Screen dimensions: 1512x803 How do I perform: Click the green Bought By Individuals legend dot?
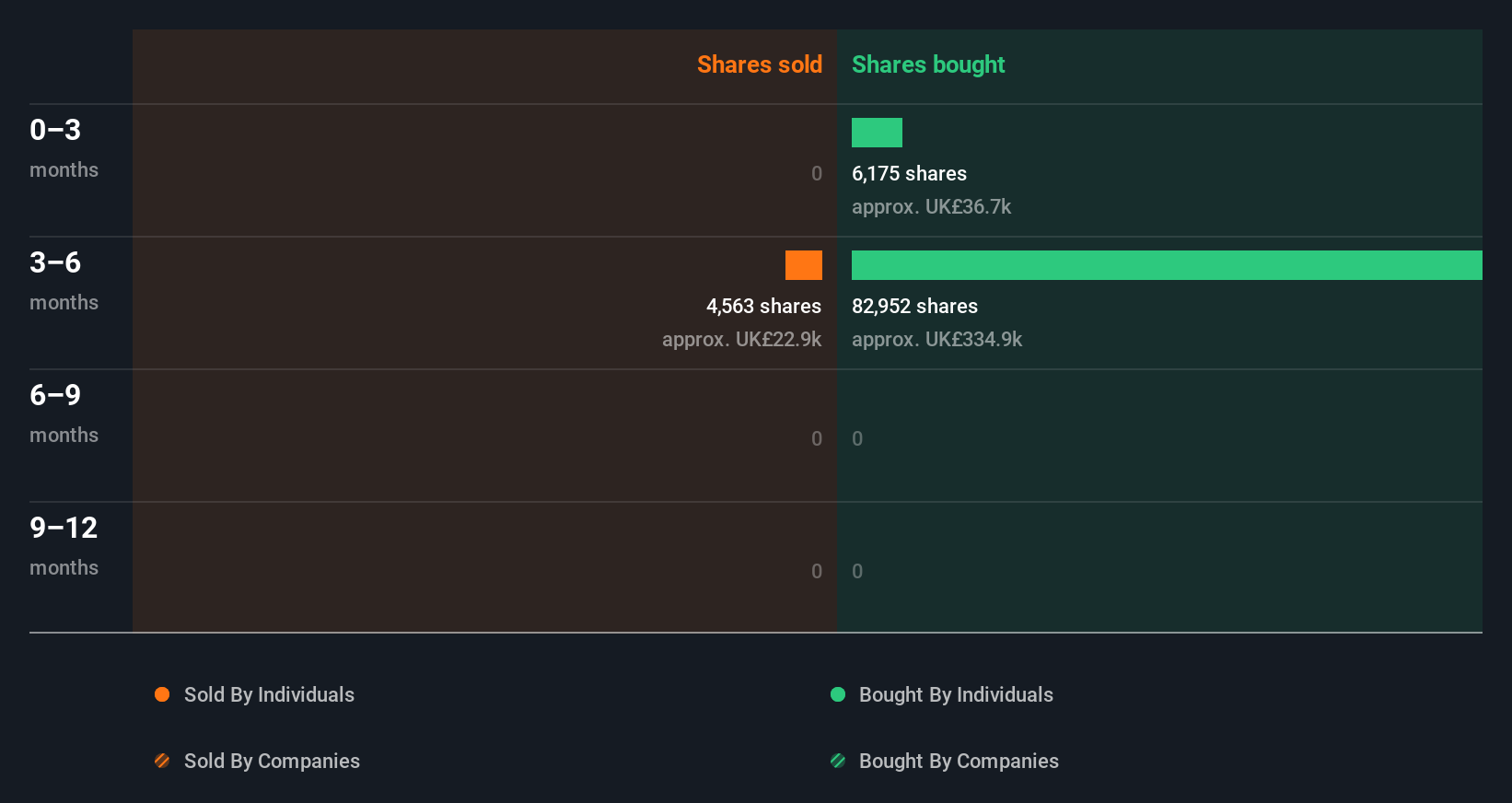coord(838,694)
